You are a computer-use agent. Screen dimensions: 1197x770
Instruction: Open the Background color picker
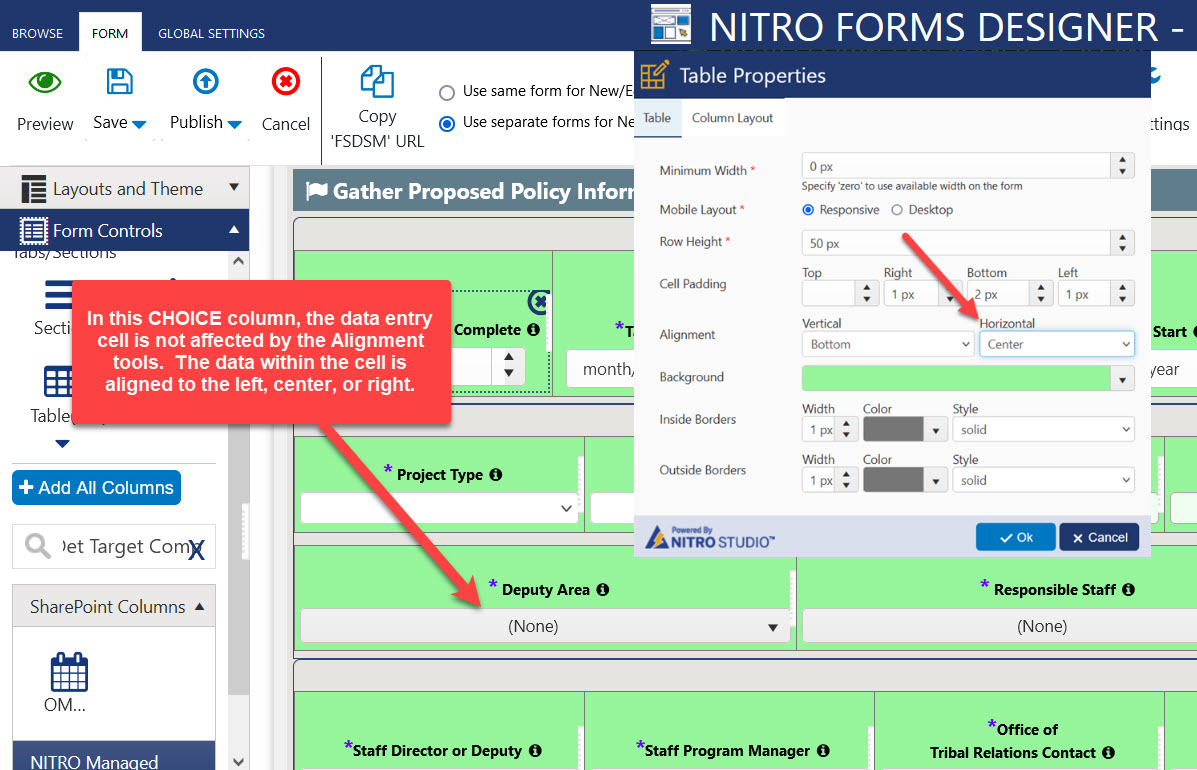click(x=1122, y=379)
